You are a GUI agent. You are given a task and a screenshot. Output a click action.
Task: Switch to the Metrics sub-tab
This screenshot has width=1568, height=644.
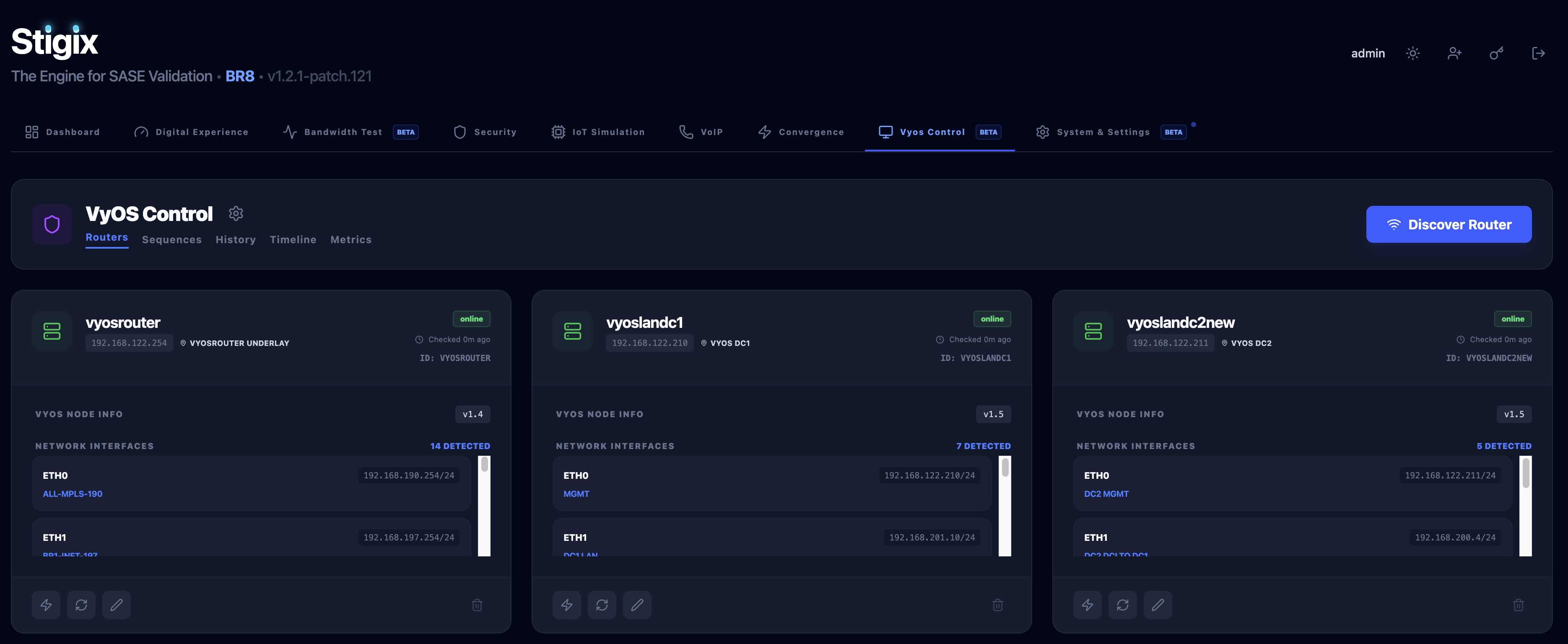[350, 240]
